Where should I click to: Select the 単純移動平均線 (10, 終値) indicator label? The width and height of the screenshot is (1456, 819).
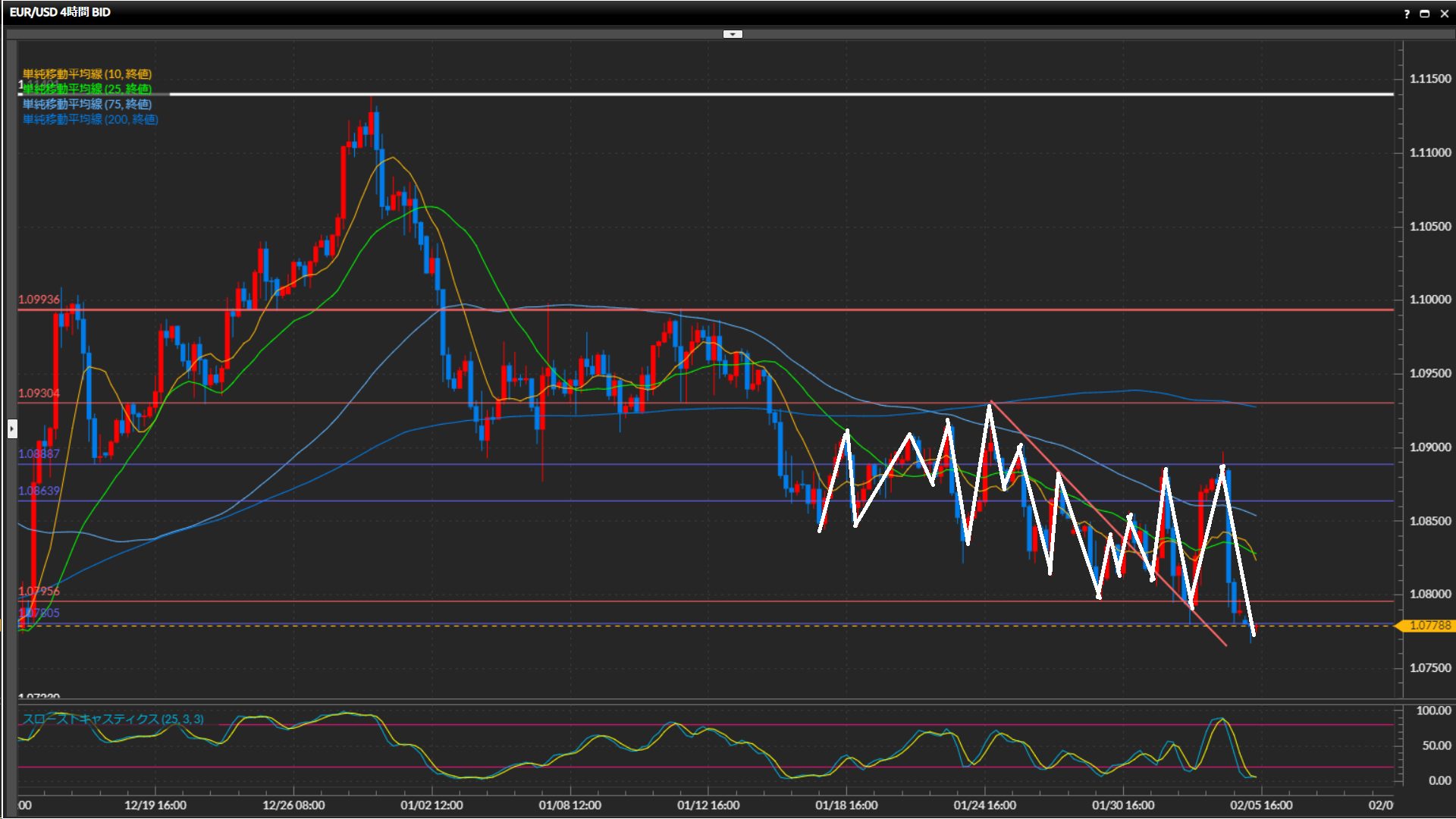[87, 74]
